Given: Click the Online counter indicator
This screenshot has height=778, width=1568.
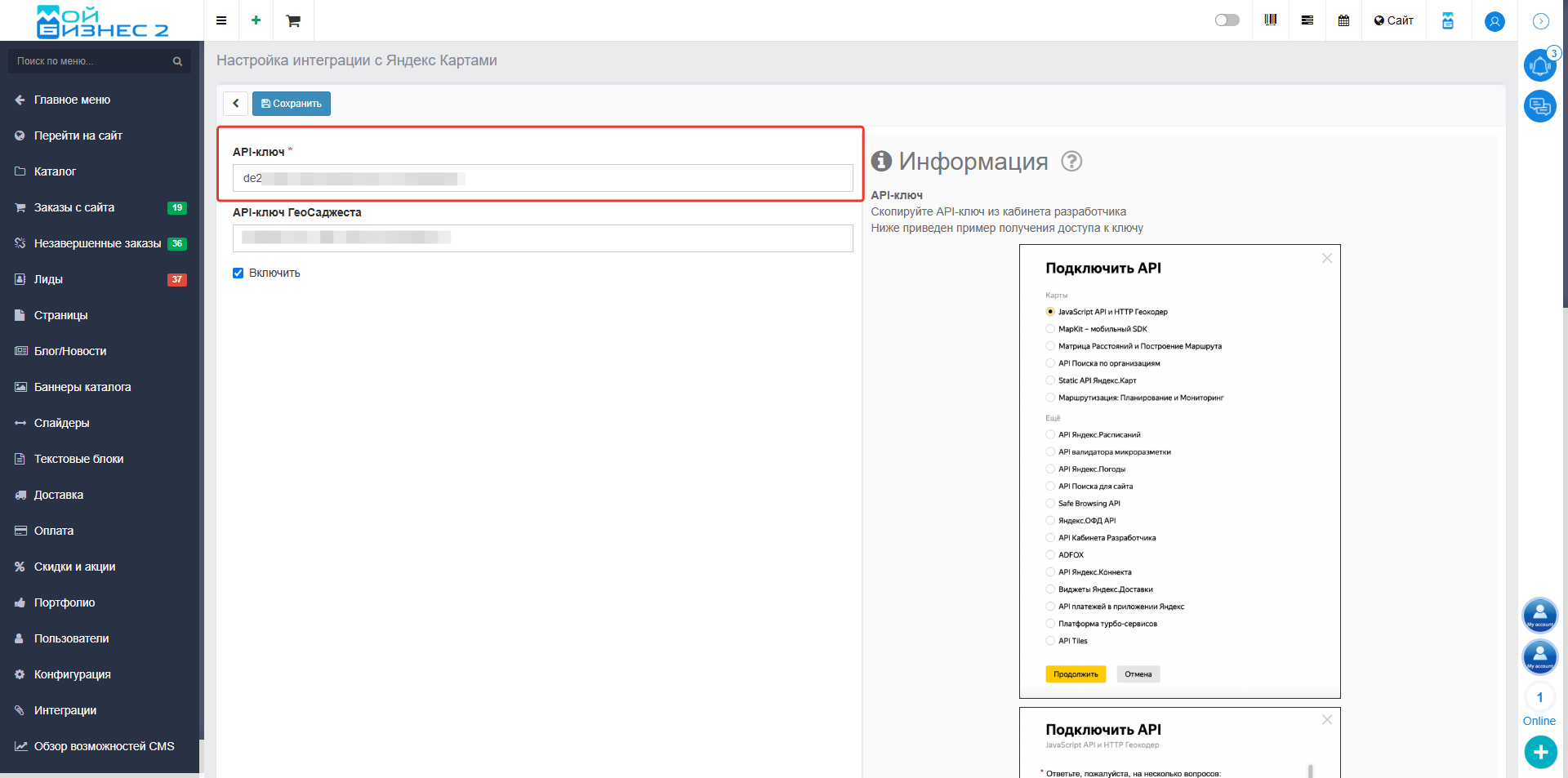Looking at the screenshot, I should click(1539, 705).
